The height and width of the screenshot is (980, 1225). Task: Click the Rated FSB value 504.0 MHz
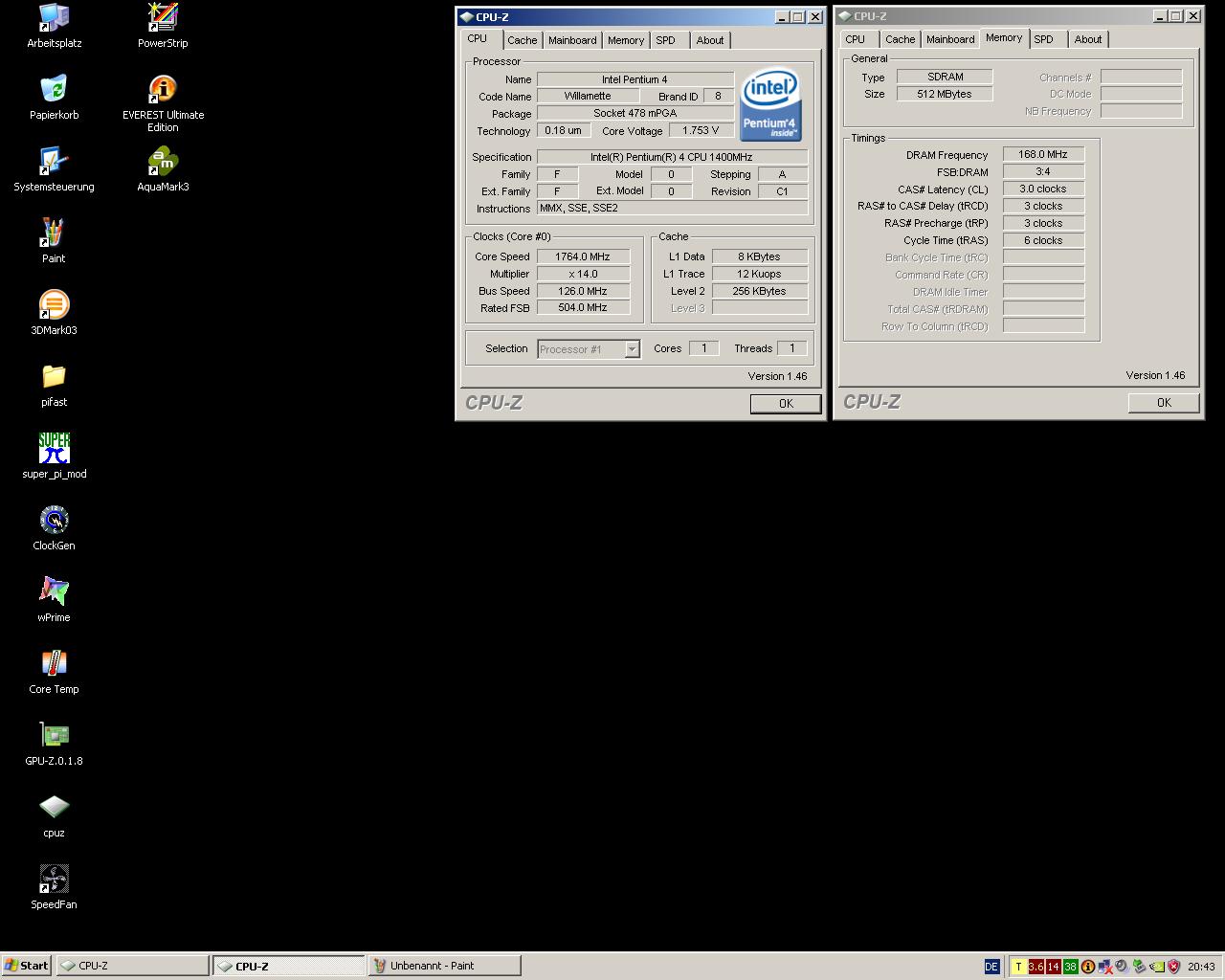pyautogui.click(x=583, y=307)
